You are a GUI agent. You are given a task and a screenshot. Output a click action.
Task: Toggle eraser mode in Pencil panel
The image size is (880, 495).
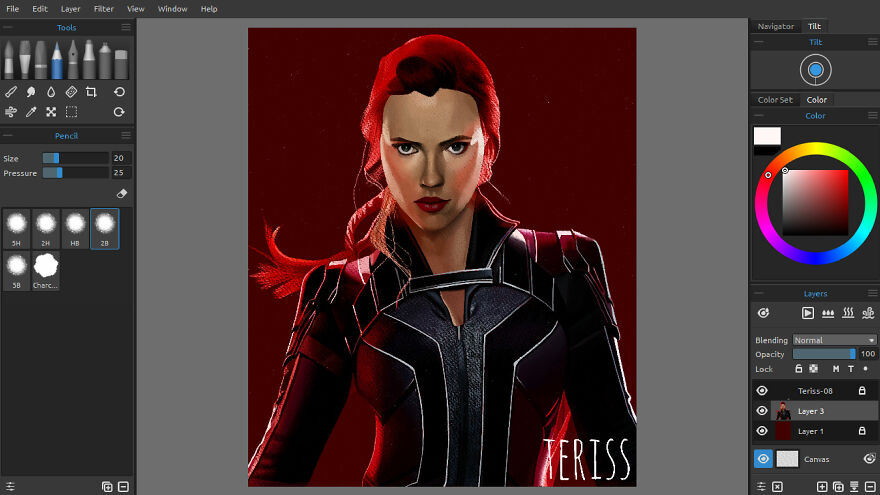click(x=122, y=194)
